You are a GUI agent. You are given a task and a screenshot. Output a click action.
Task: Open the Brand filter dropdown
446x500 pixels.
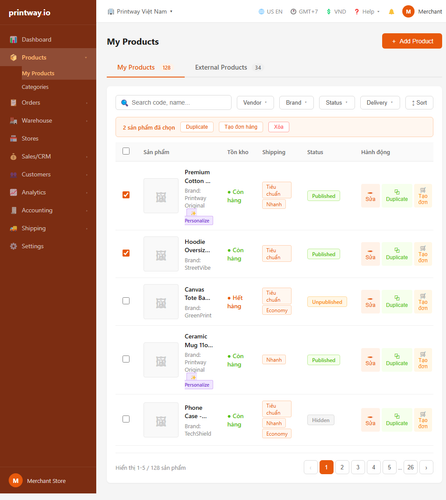pyautogui.click(x=296, y=103)
